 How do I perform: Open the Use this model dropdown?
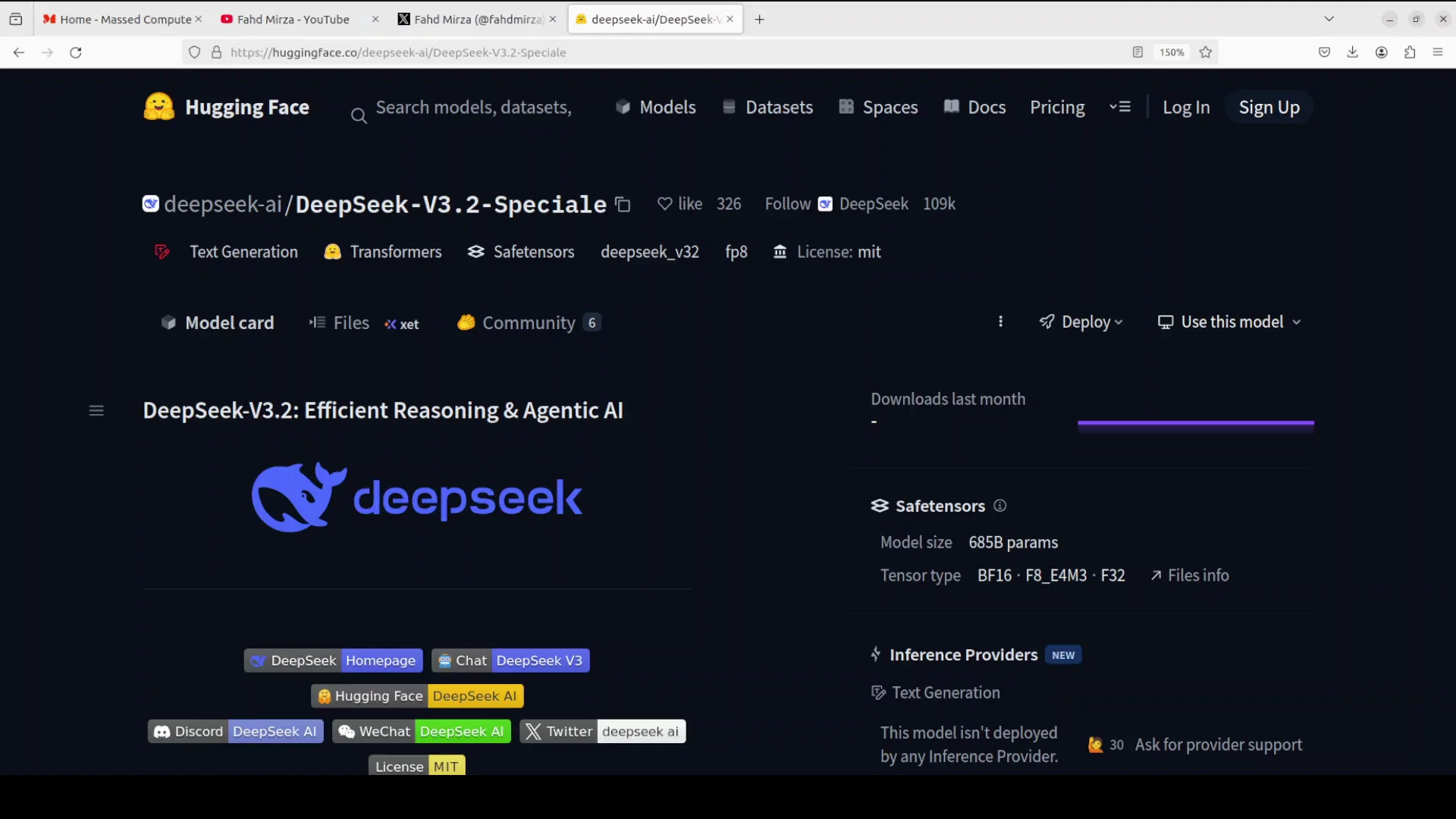(x=1229, y=322)
